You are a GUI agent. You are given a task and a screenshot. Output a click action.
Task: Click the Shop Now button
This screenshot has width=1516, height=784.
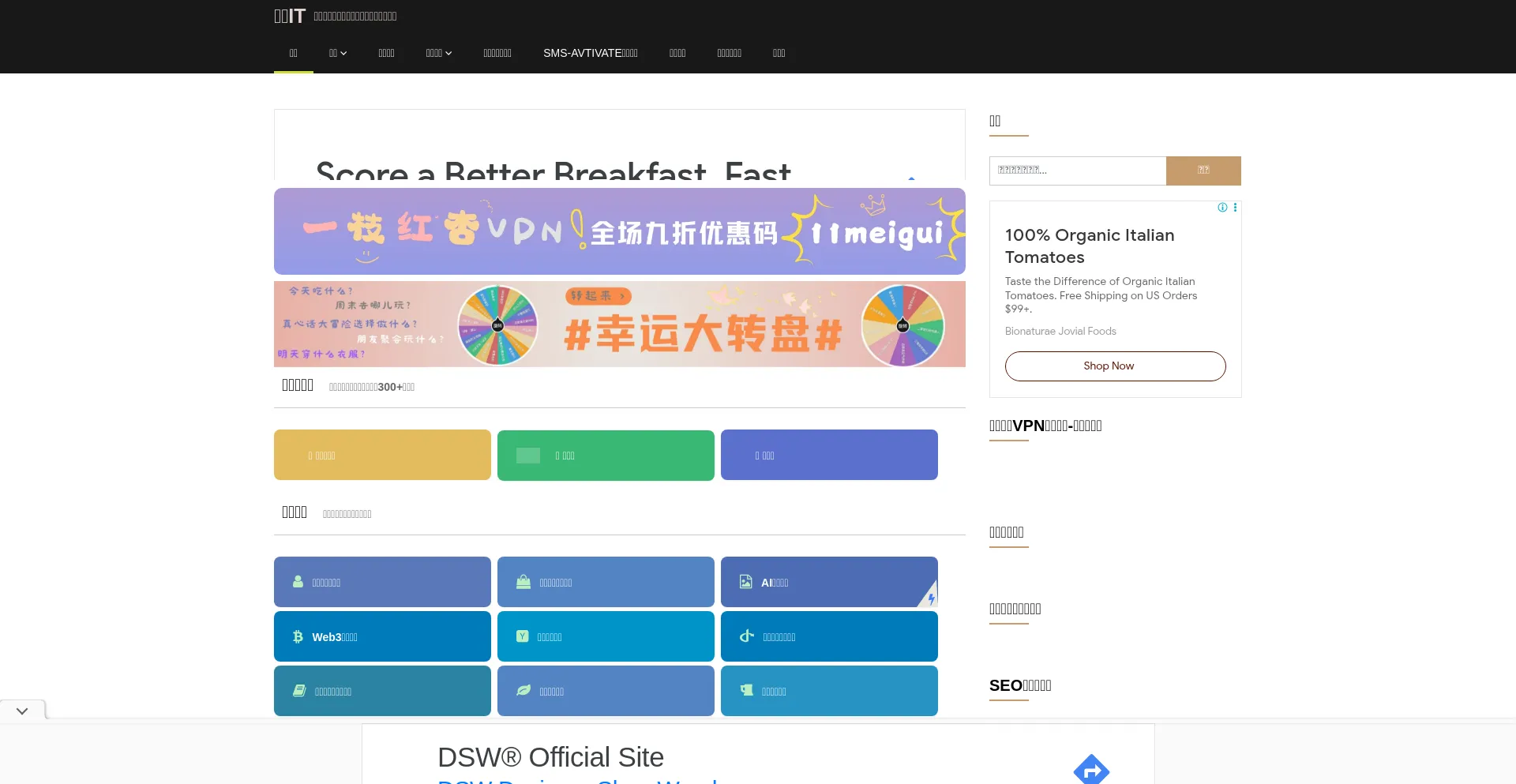tap(1115, 366)
